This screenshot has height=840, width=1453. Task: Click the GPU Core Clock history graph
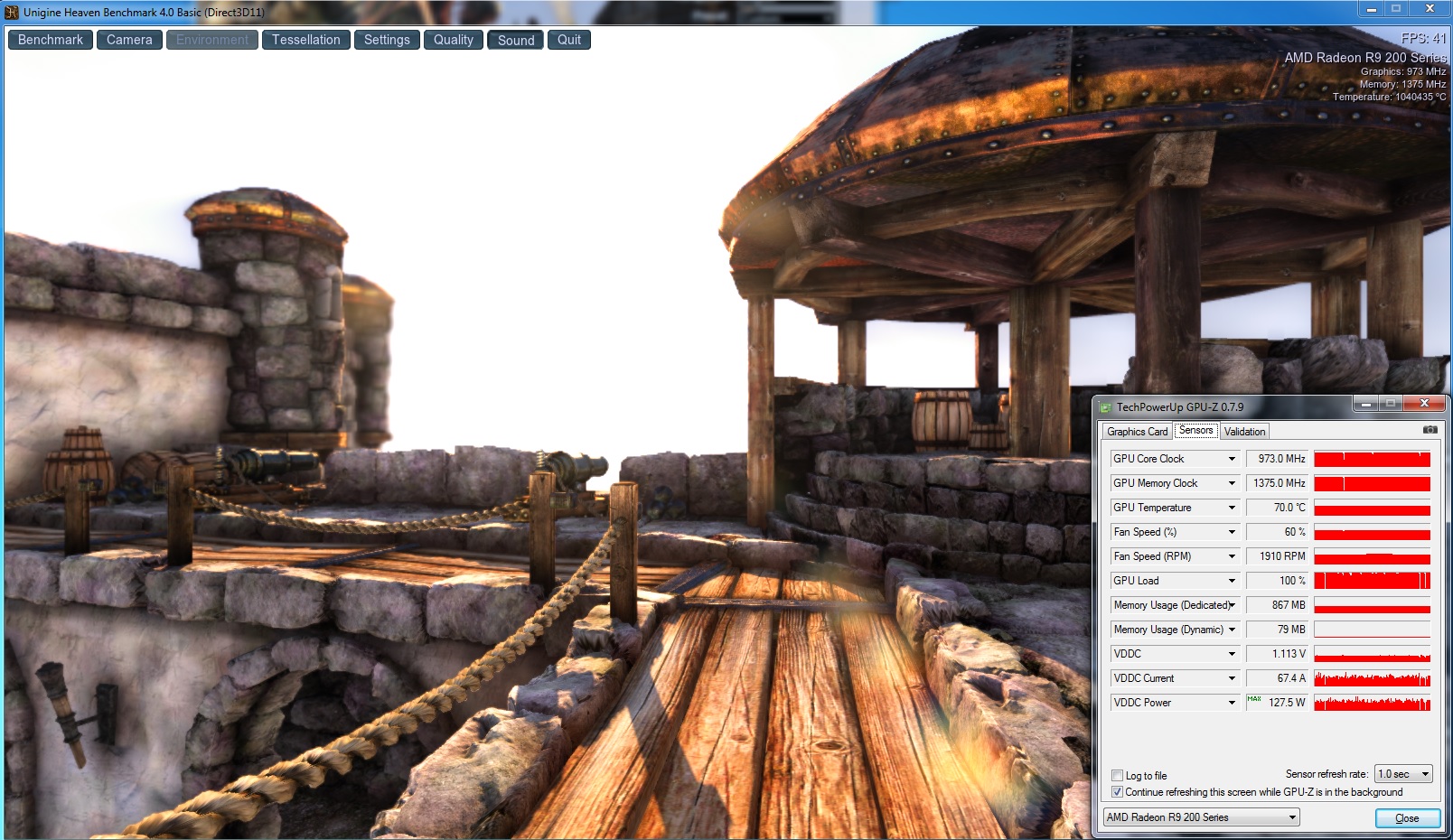(x=1373, y=459)
